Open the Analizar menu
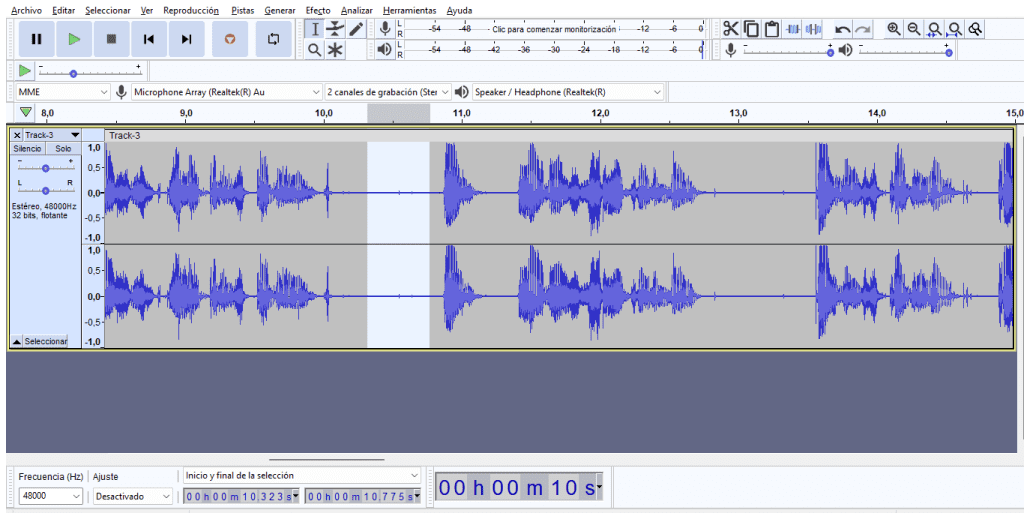Viewport: 1024px width, 513px height. (357, 10)
